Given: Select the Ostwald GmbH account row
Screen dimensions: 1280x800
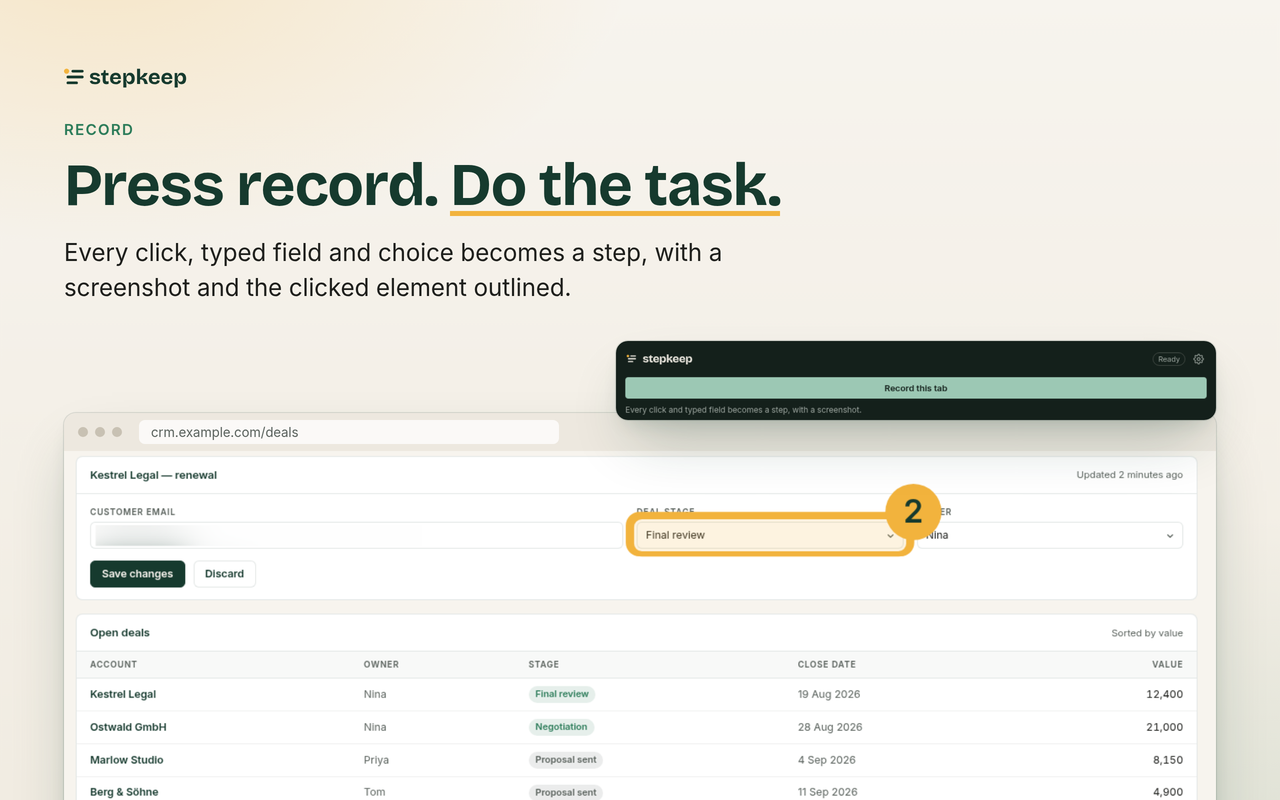Looking at the screenshot, I should (x=128, y=727).
